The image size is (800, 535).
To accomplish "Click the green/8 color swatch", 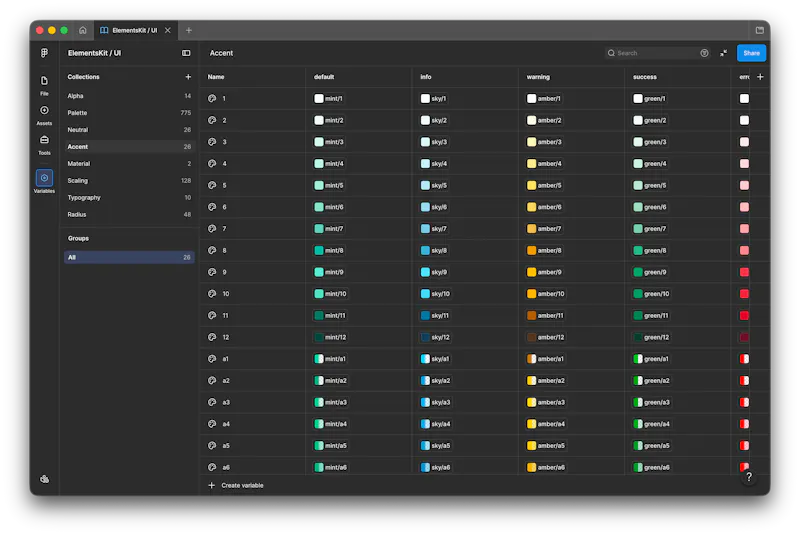I will (638, 250).
